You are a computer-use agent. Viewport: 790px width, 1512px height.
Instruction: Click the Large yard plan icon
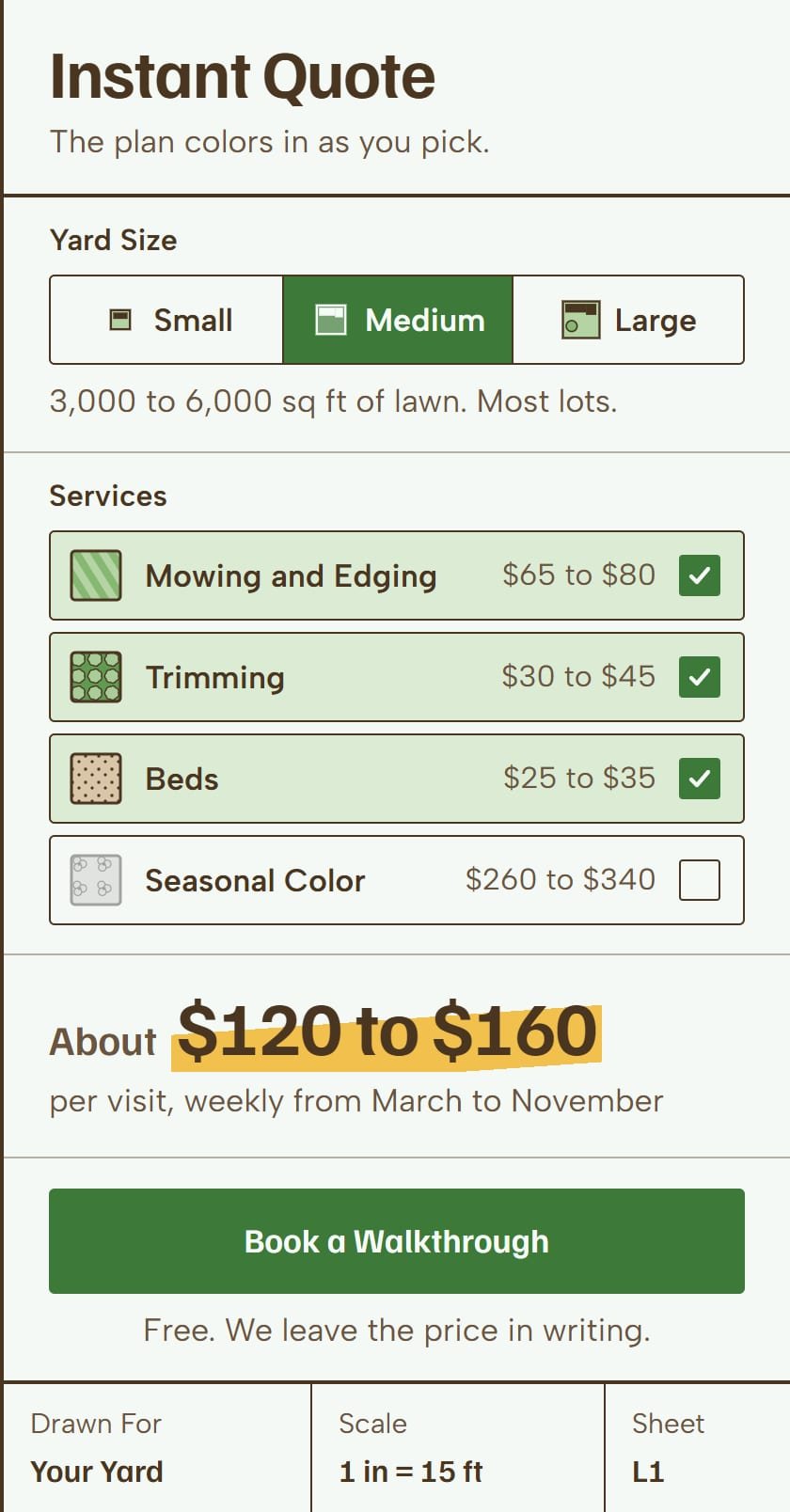click(x=580, y=320)
